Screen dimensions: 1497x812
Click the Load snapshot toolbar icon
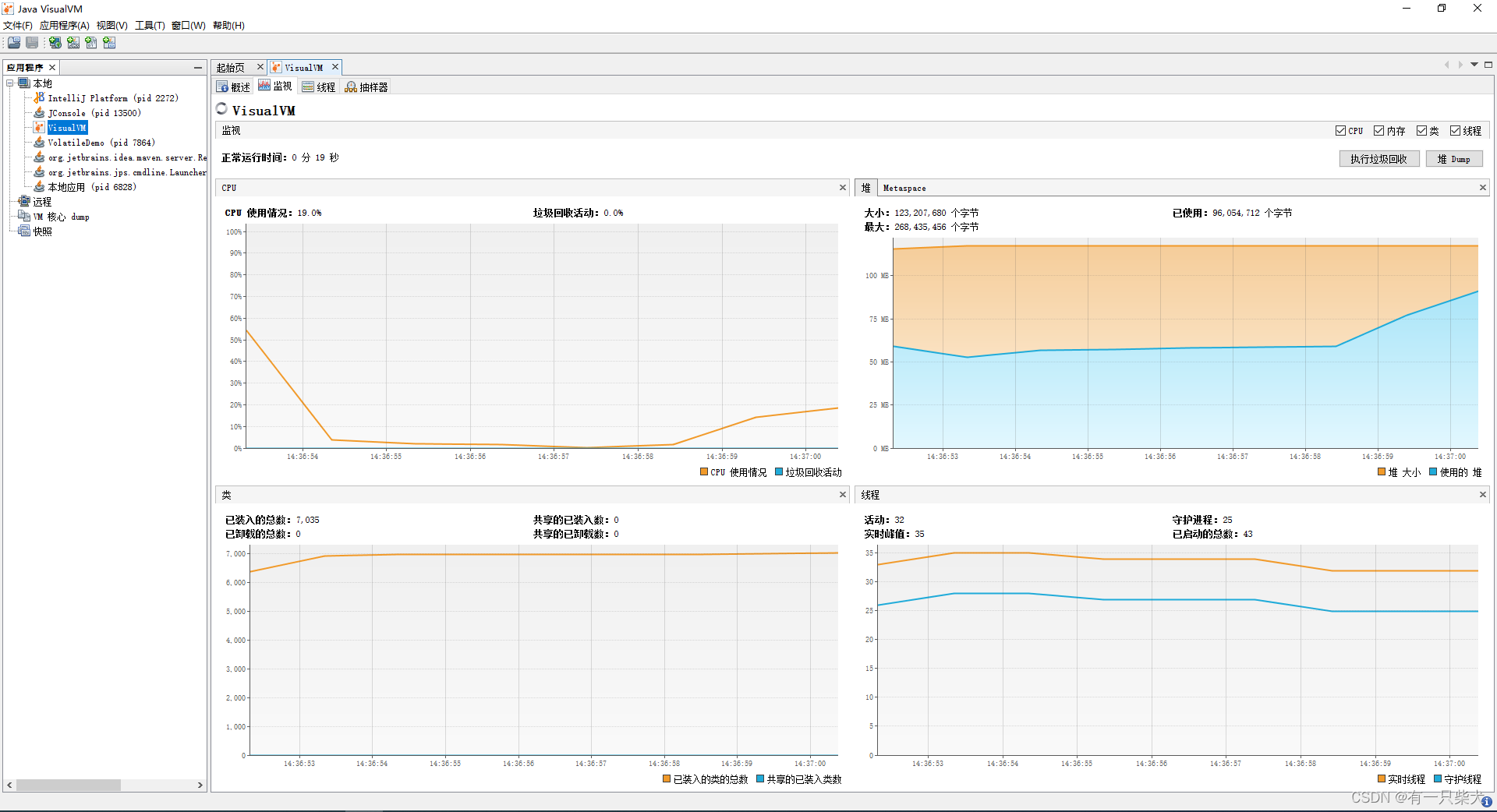click(x=14, y=43)
